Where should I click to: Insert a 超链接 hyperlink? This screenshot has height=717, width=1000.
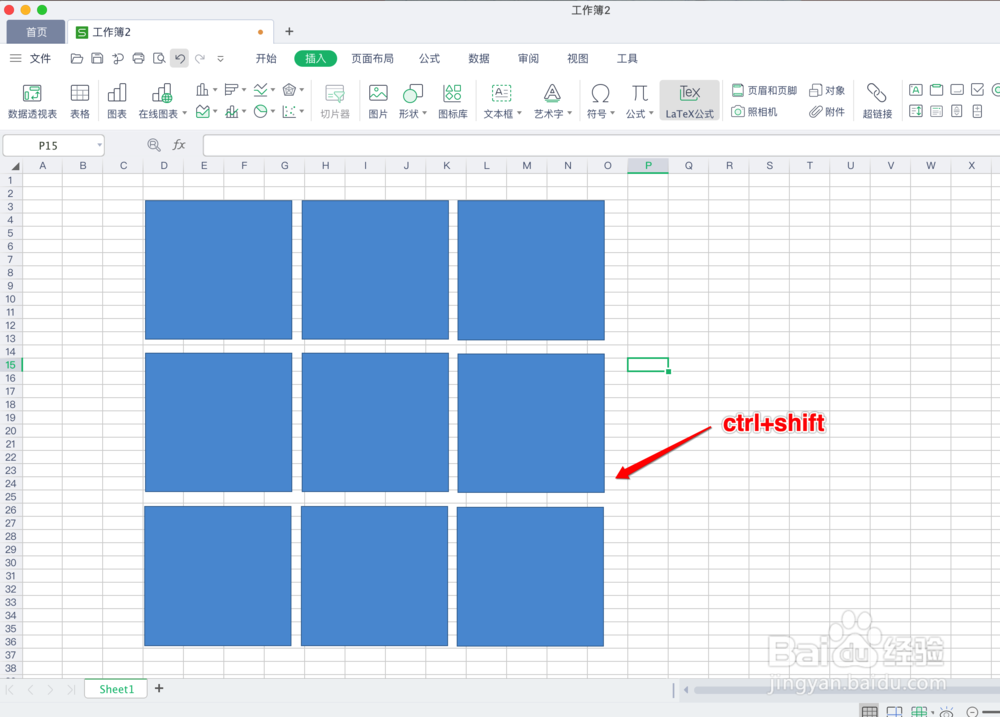coord(877,101)
